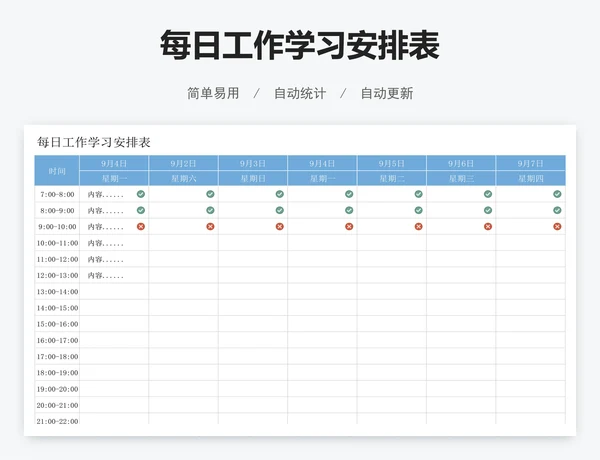Select the 星期六 weekday header
Screen dimensions: 600x460
coord(183,178)
